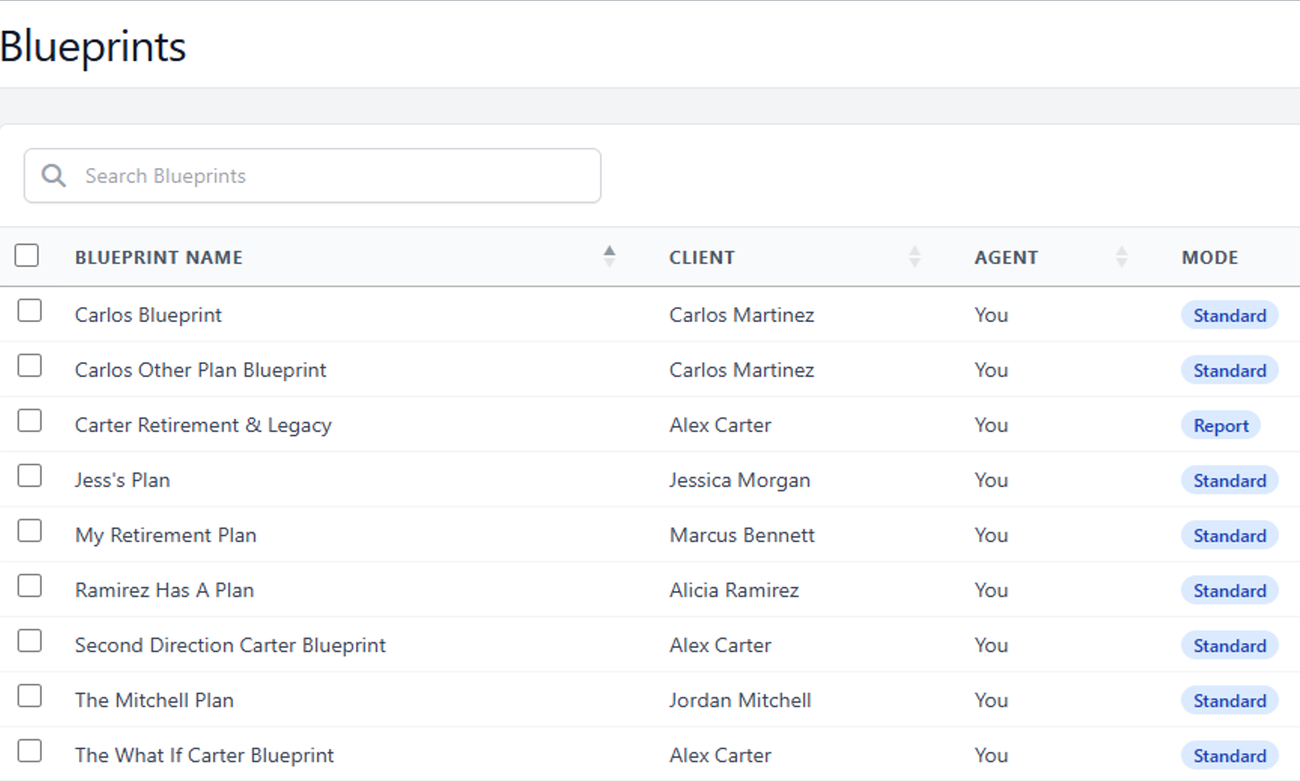Viewport: 1300px width, 781px height.
Task: Open Jess's Plan blueprint
Action: (122, 480)
